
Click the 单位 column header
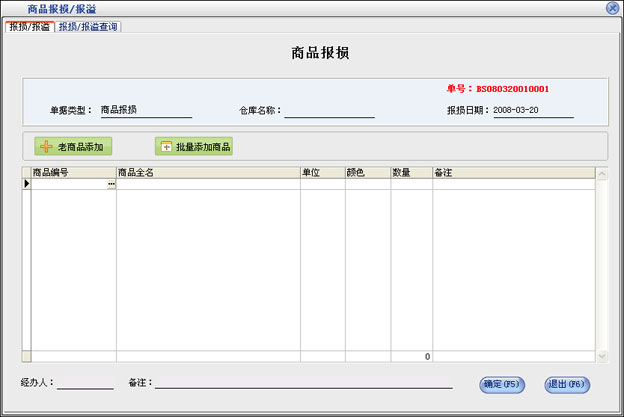pyautogui.click(x=322, y=173)
